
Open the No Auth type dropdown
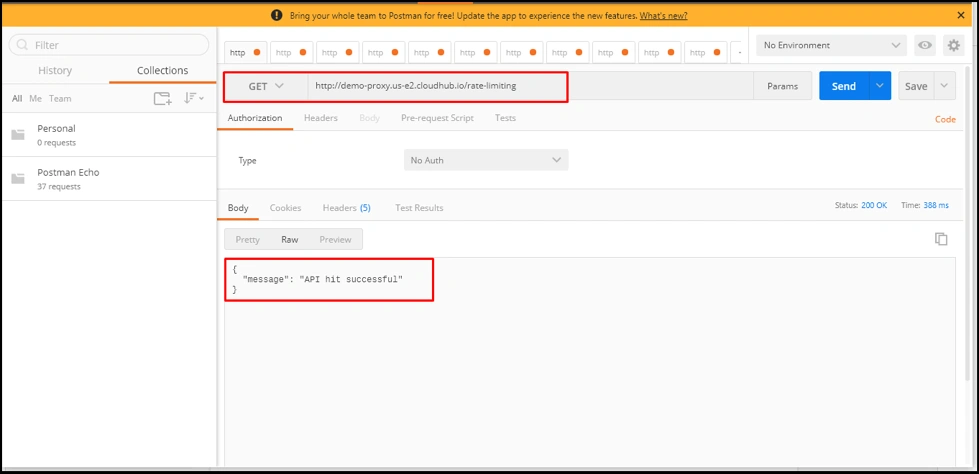pos(486,160)
